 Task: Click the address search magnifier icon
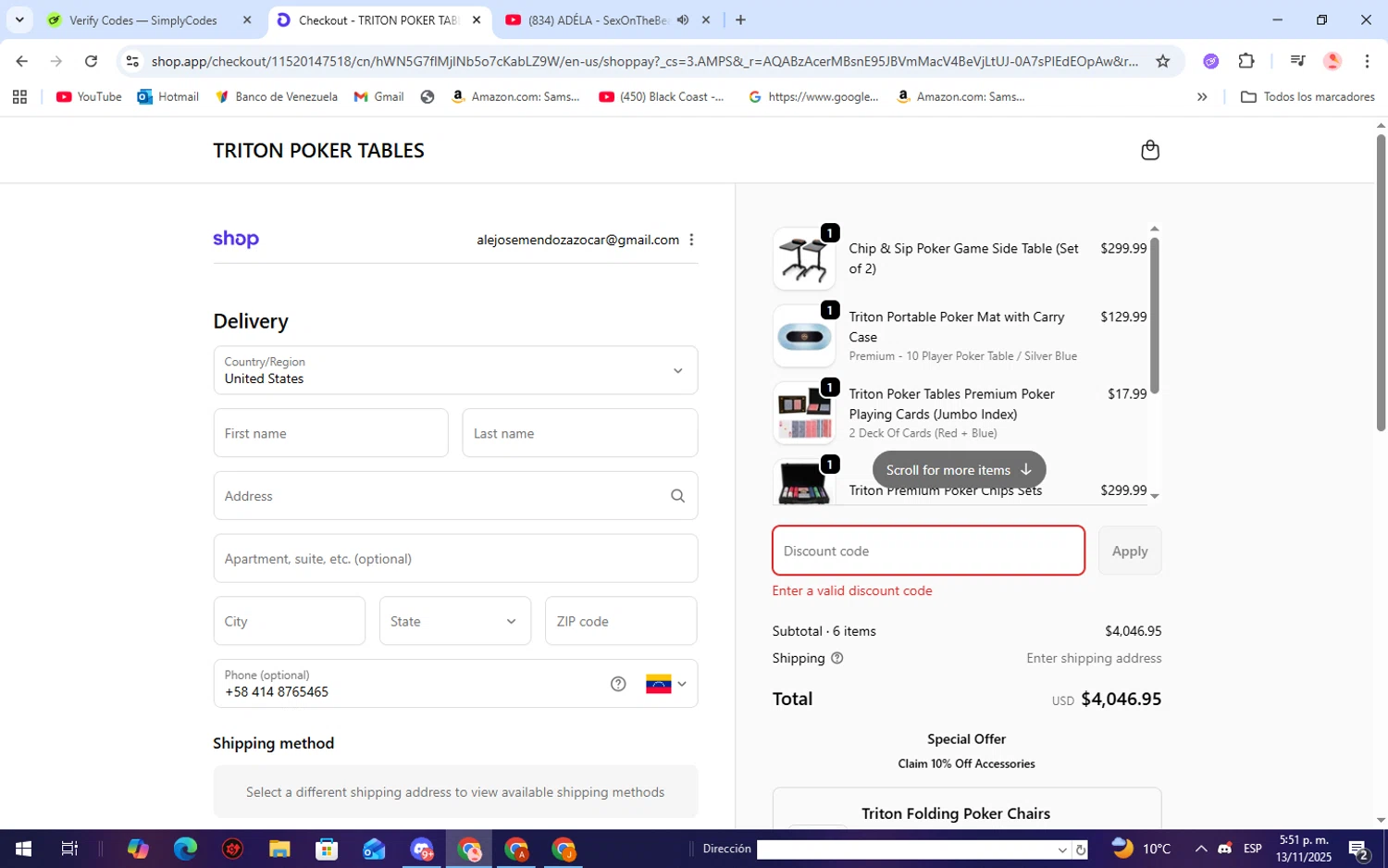[677, 496]
